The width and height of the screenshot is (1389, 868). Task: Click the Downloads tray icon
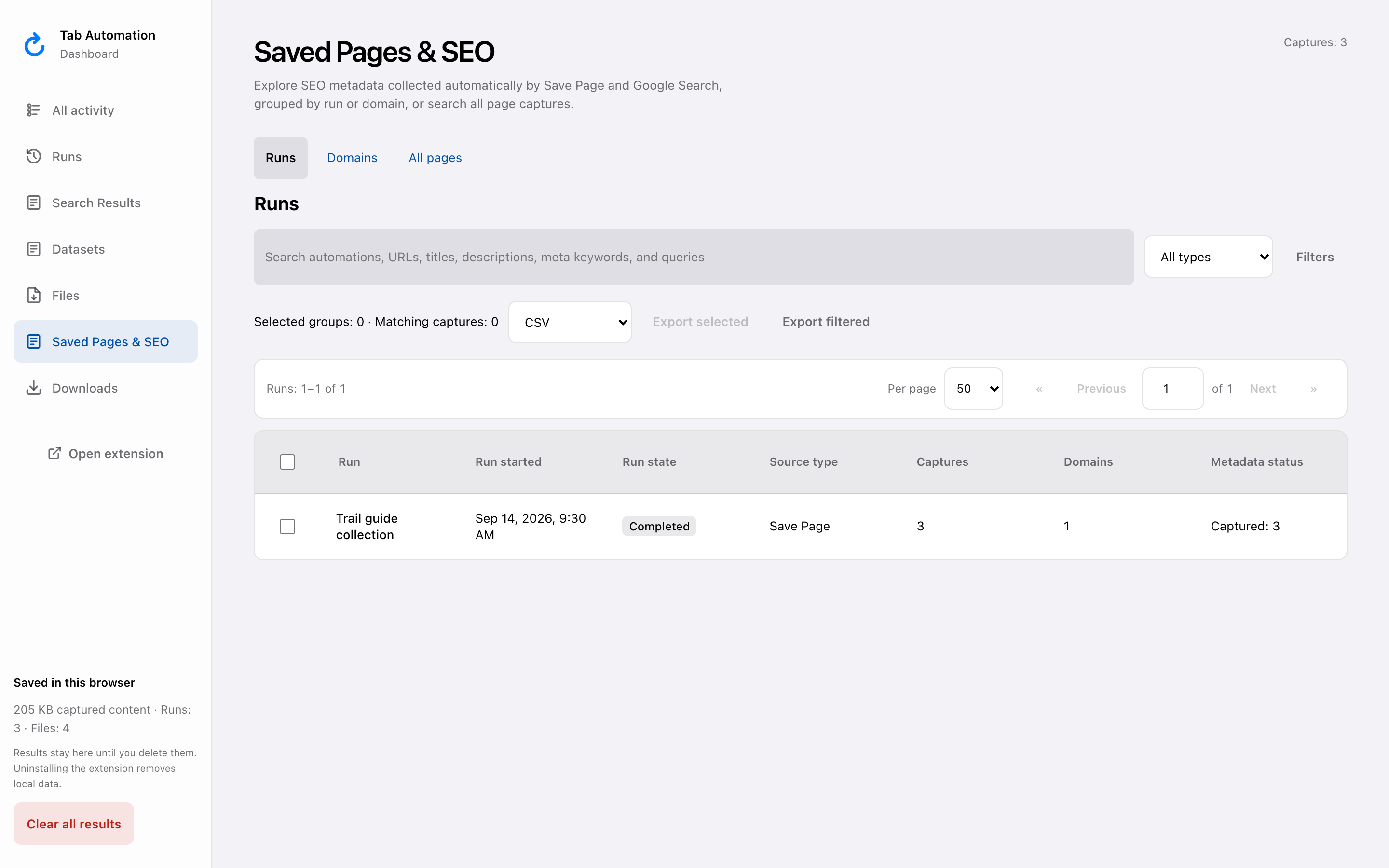pos(33,388)
